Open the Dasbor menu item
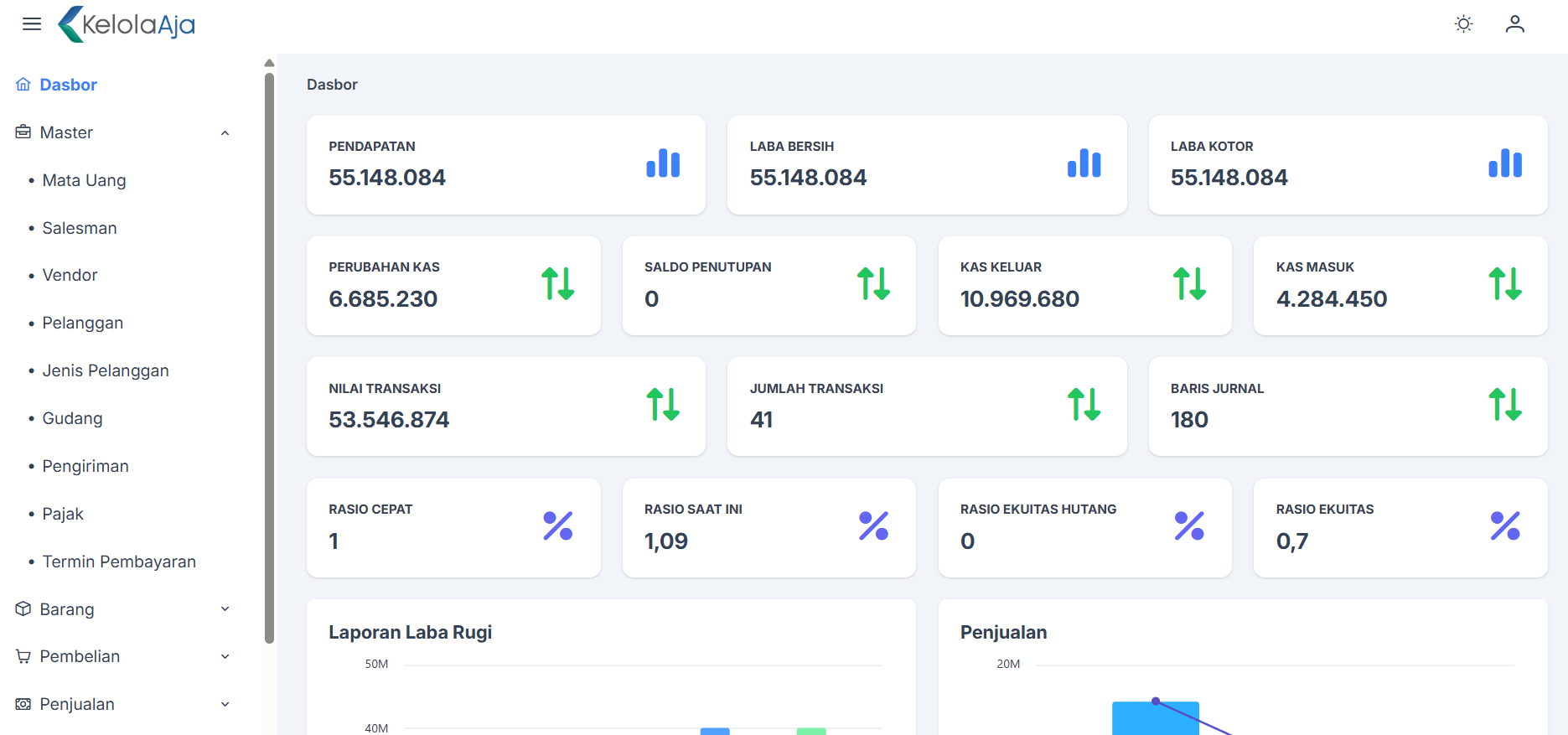This screenshot has height=735, width=1568. point(68,85)
